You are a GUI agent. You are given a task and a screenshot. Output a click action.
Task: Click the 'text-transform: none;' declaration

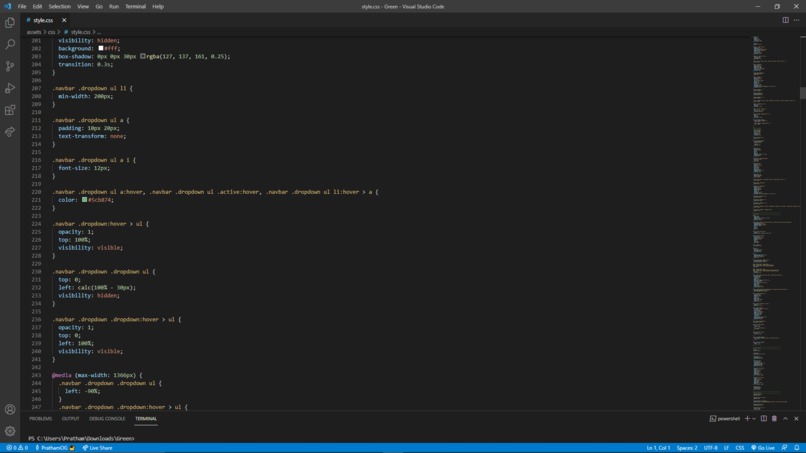(x=92, y=136)
